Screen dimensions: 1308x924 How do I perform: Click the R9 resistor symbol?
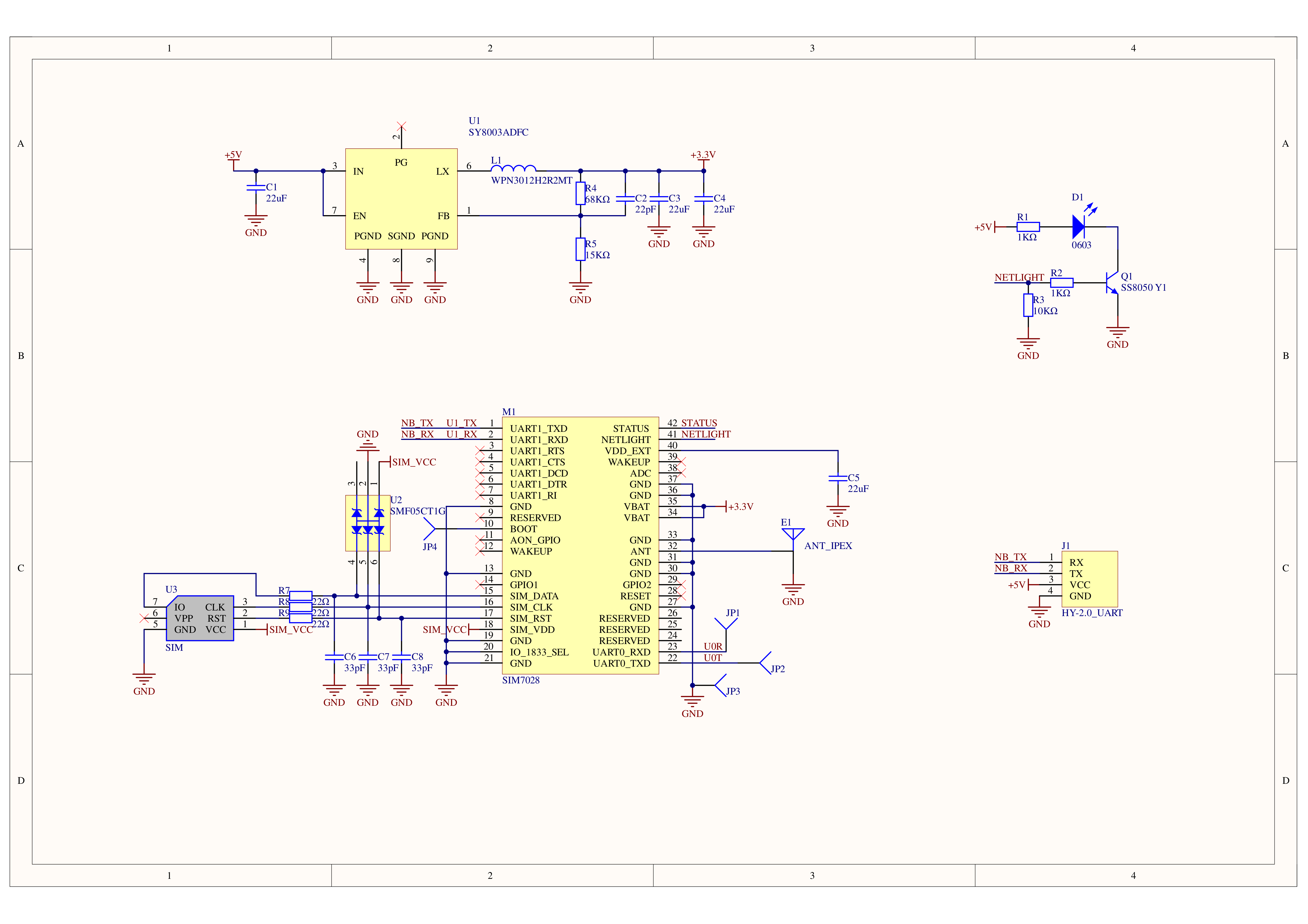(301, 618)
